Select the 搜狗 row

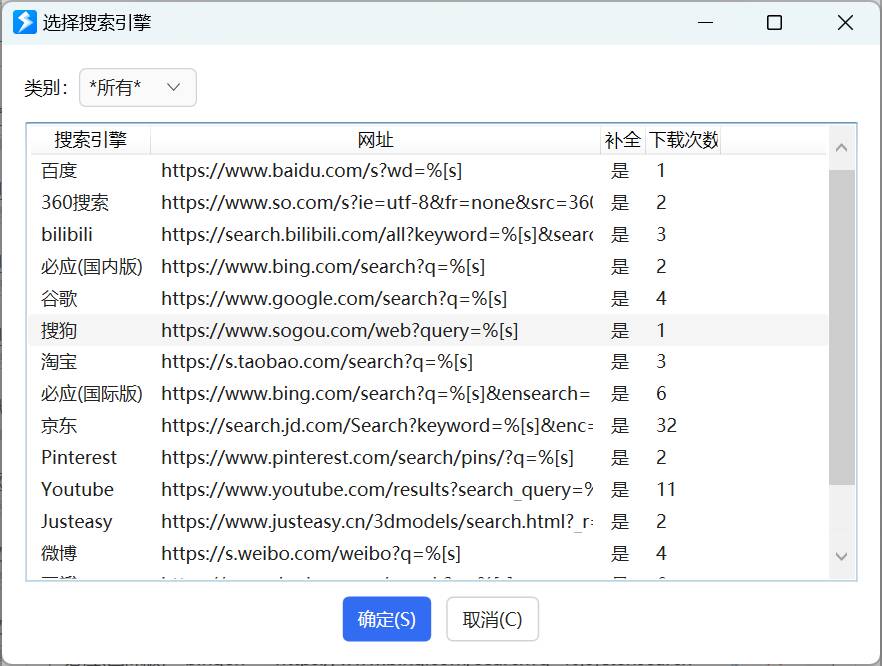429,330
